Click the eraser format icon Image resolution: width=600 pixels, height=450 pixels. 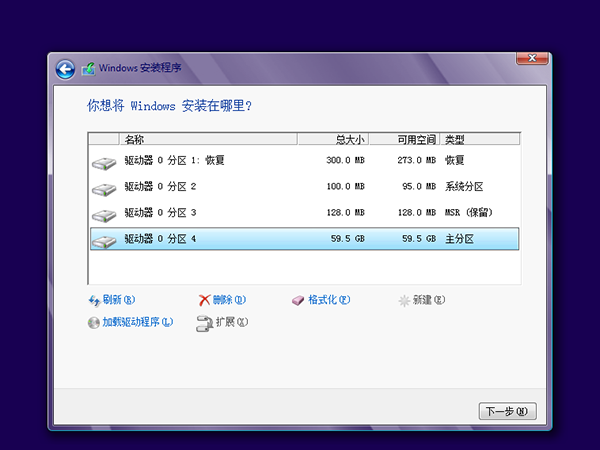pos(298,300)
